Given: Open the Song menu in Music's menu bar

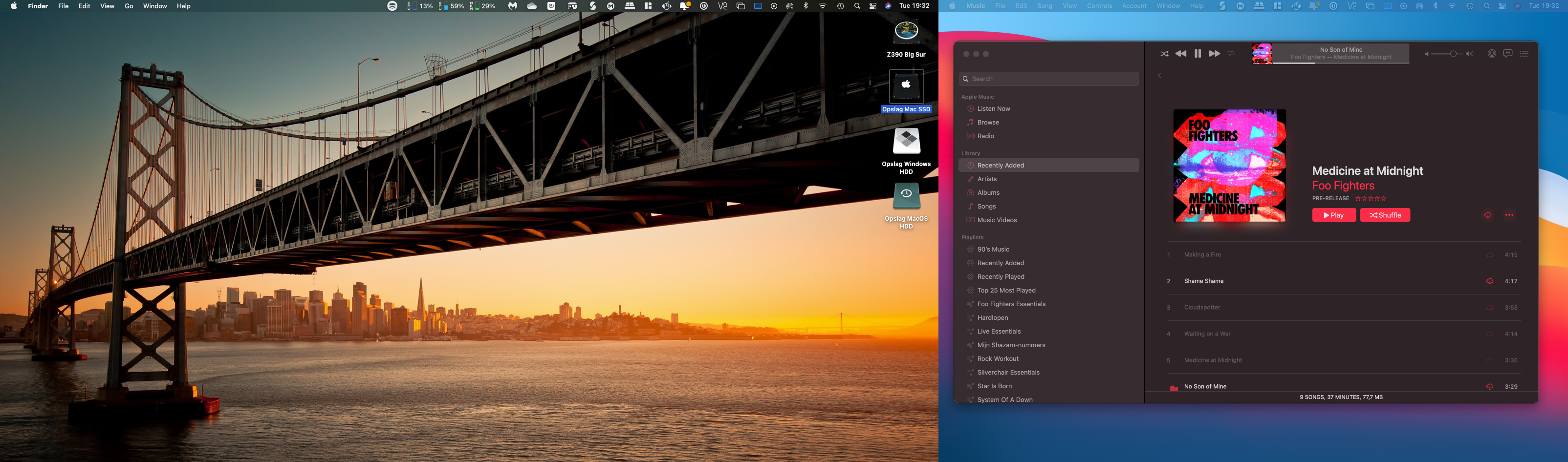Looking at the screenshot, I should point(1045,6).
